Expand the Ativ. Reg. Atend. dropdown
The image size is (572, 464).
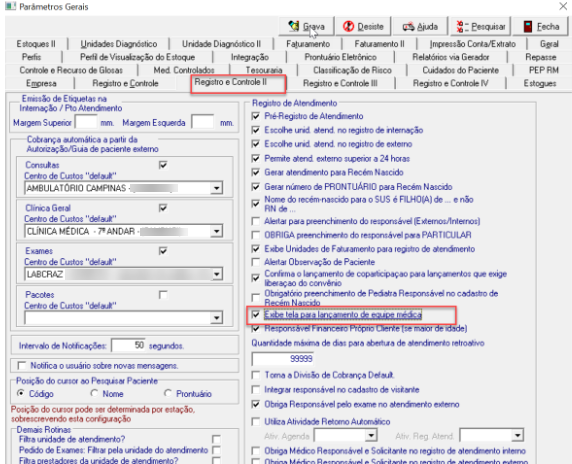tap(518, 436)
